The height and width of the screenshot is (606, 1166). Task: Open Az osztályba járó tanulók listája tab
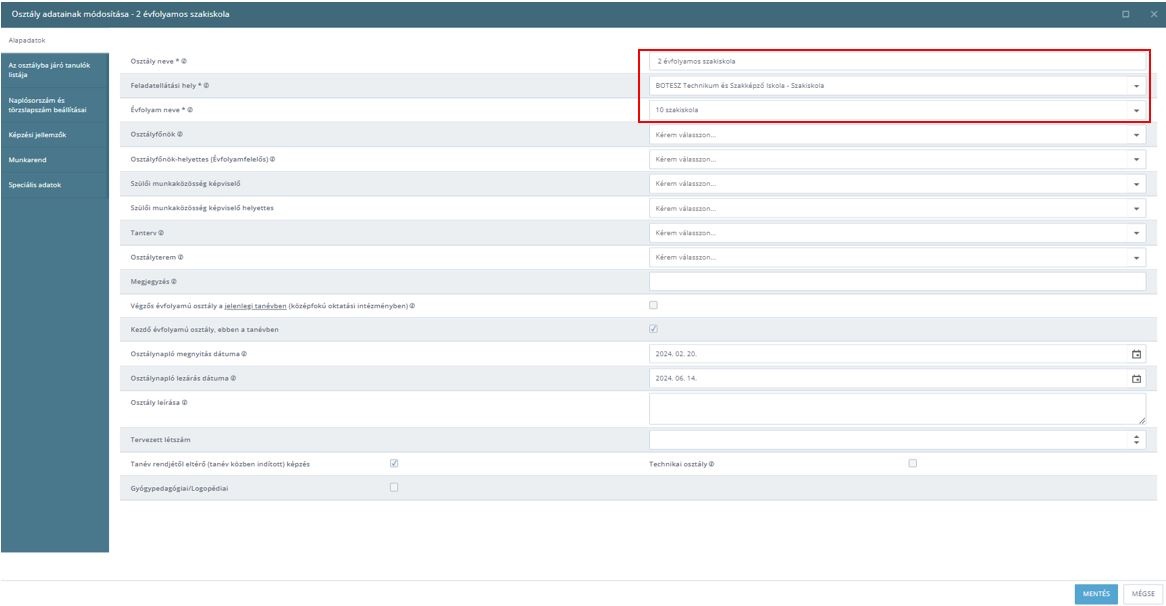[55, 70]
